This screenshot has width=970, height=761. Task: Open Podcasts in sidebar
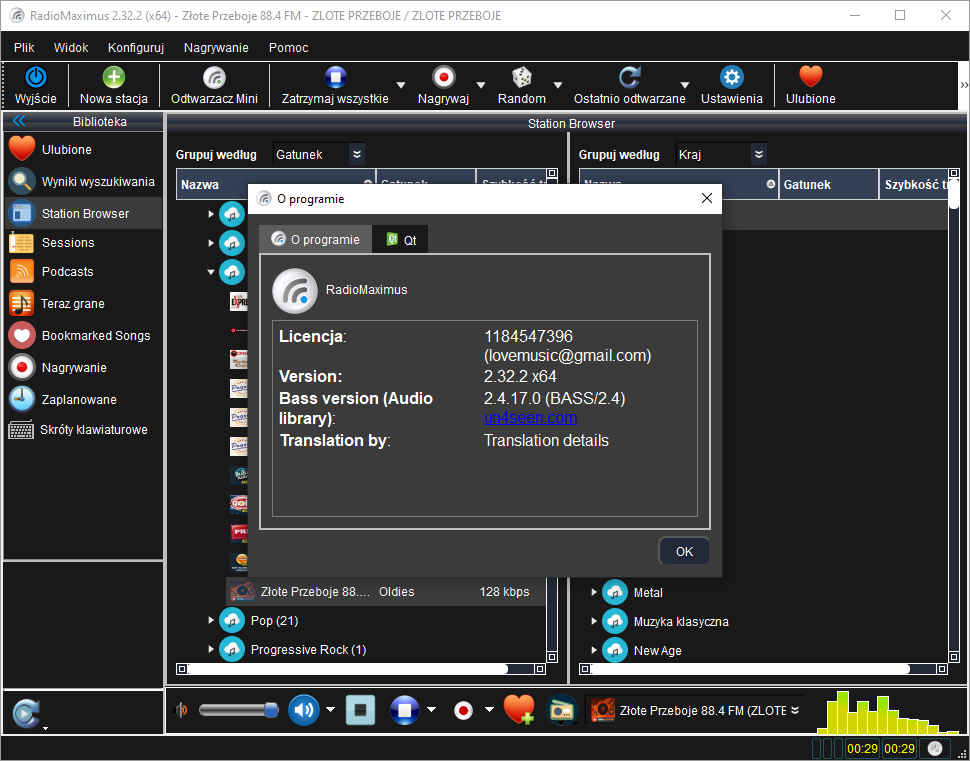[x=83, y=272]
